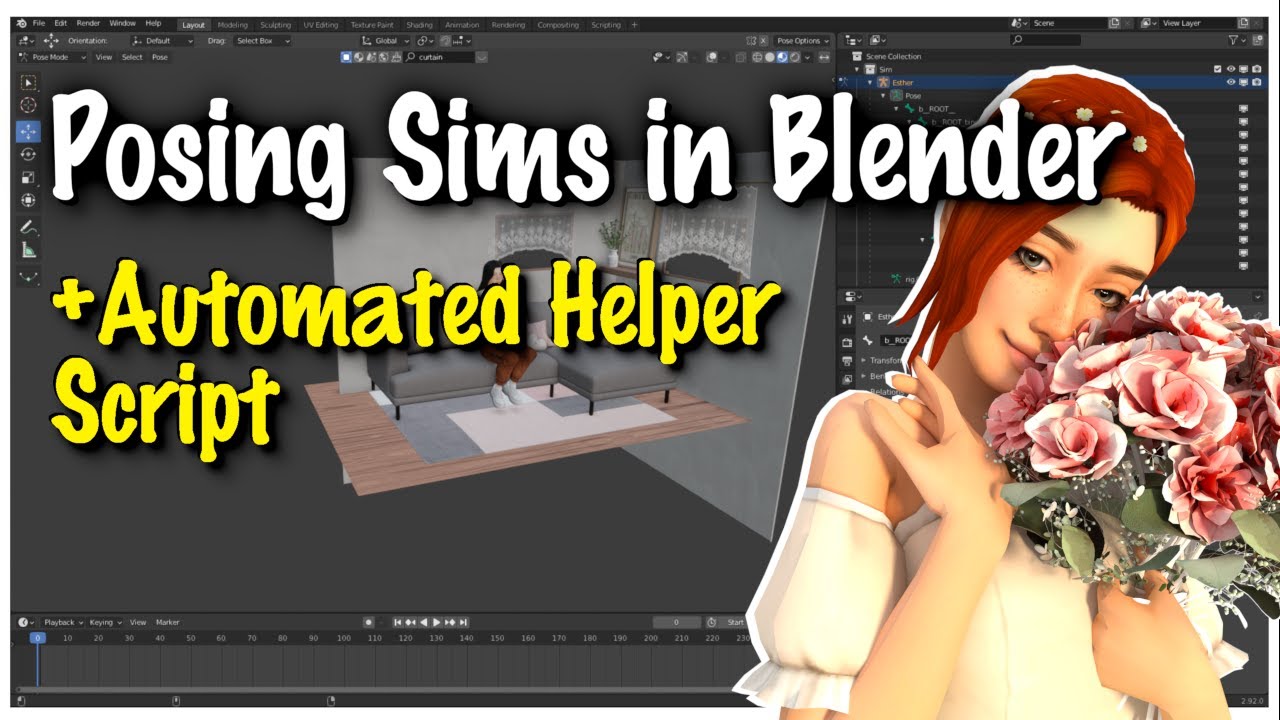Play the animation forward
The image size is (1280, 720).
437,622
